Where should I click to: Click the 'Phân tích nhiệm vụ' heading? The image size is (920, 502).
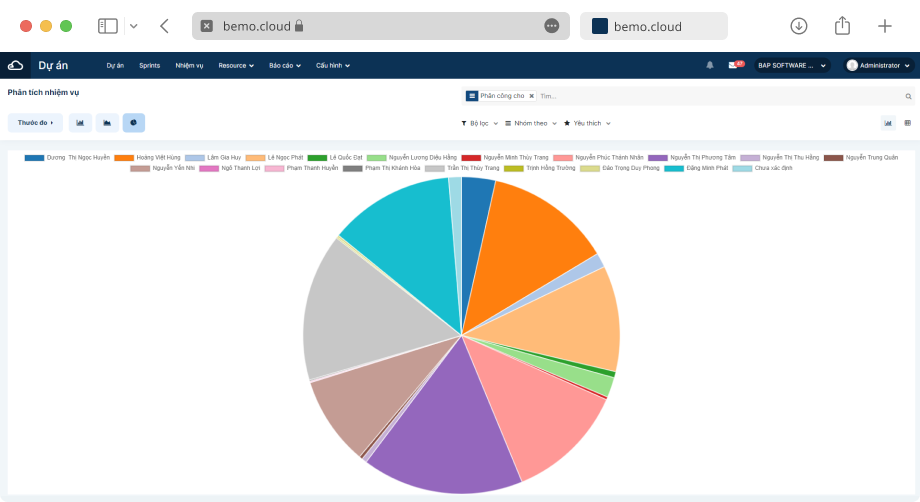coord(43,93)
